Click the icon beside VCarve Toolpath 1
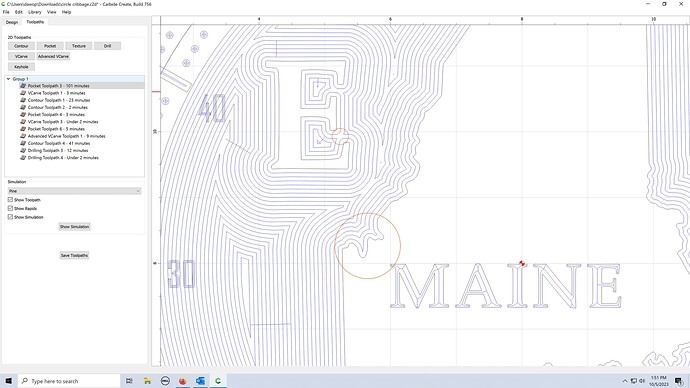 point(23,93)
